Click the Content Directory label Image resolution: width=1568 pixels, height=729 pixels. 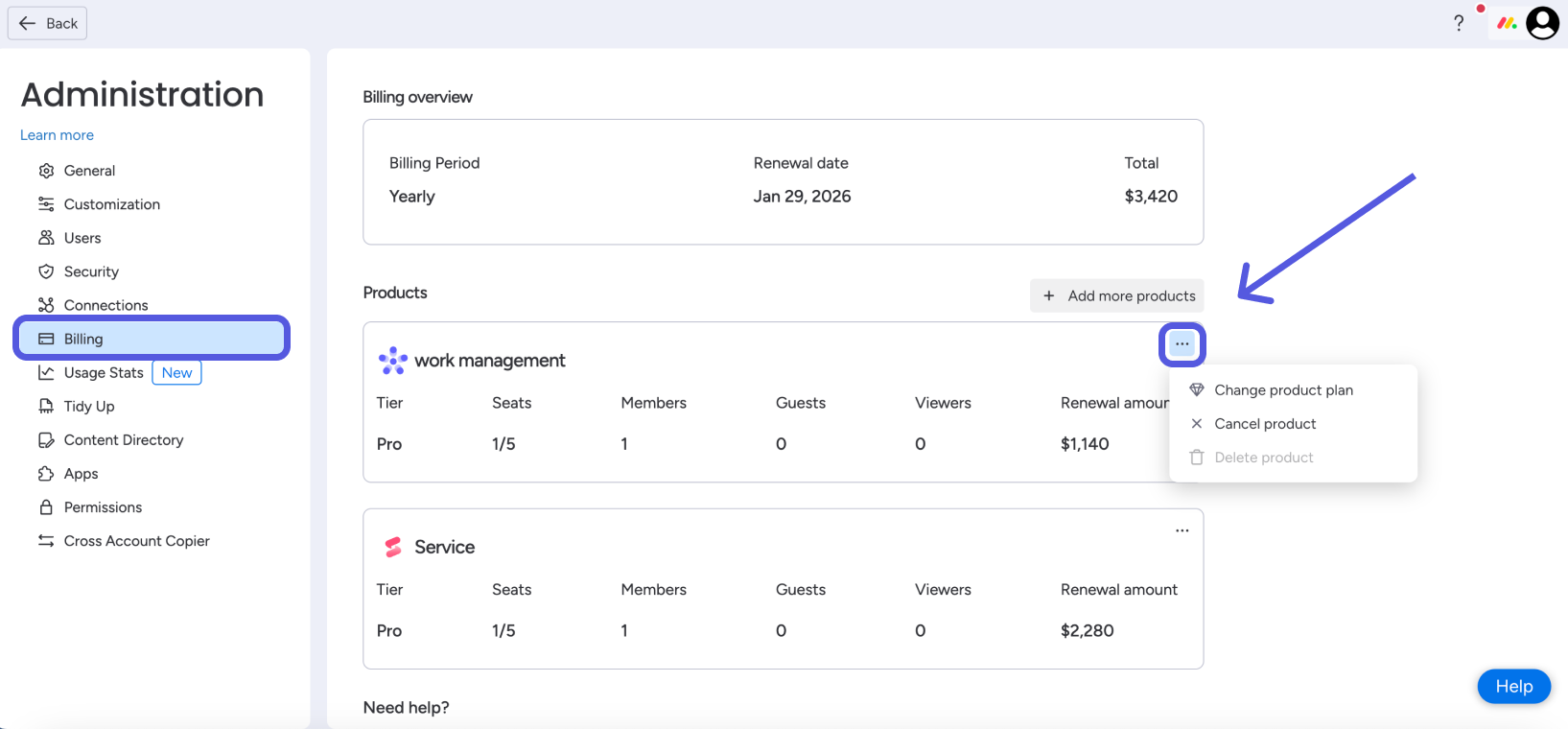pyautogui.click(x=124, y=440)
